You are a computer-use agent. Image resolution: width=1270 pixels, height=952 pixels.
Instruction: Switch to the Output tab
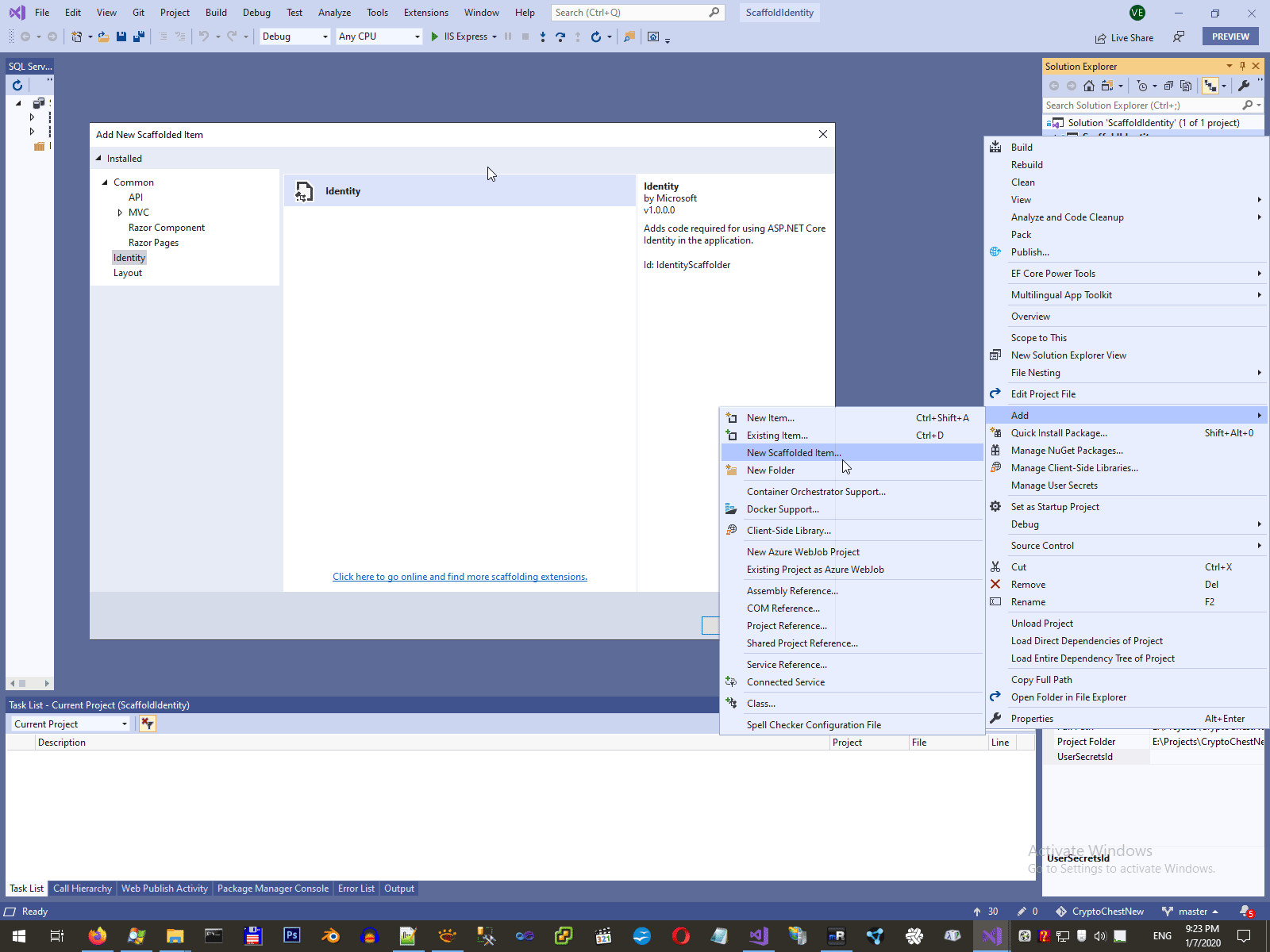[x=399, y=889]
